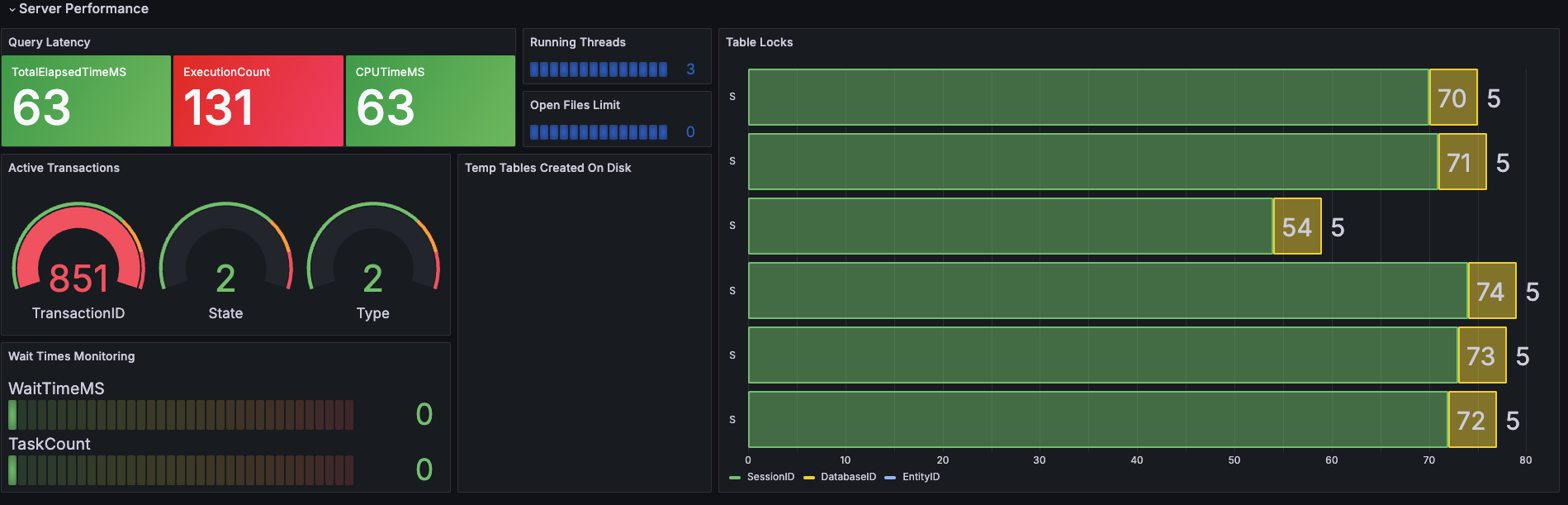Click the yellow DatabaseID segment labeled 54
The width and height of the screenshot is (1568, 505).
(1296, 226)
